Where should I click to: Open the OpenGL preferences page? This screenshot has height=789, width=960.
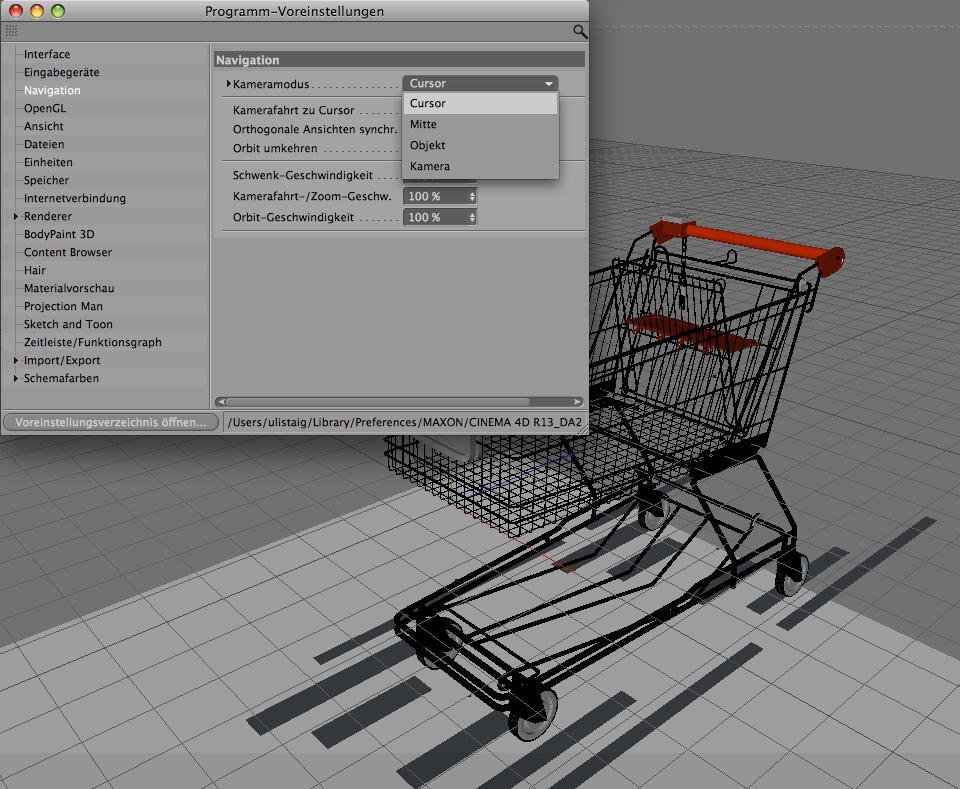tap(44, 109)
